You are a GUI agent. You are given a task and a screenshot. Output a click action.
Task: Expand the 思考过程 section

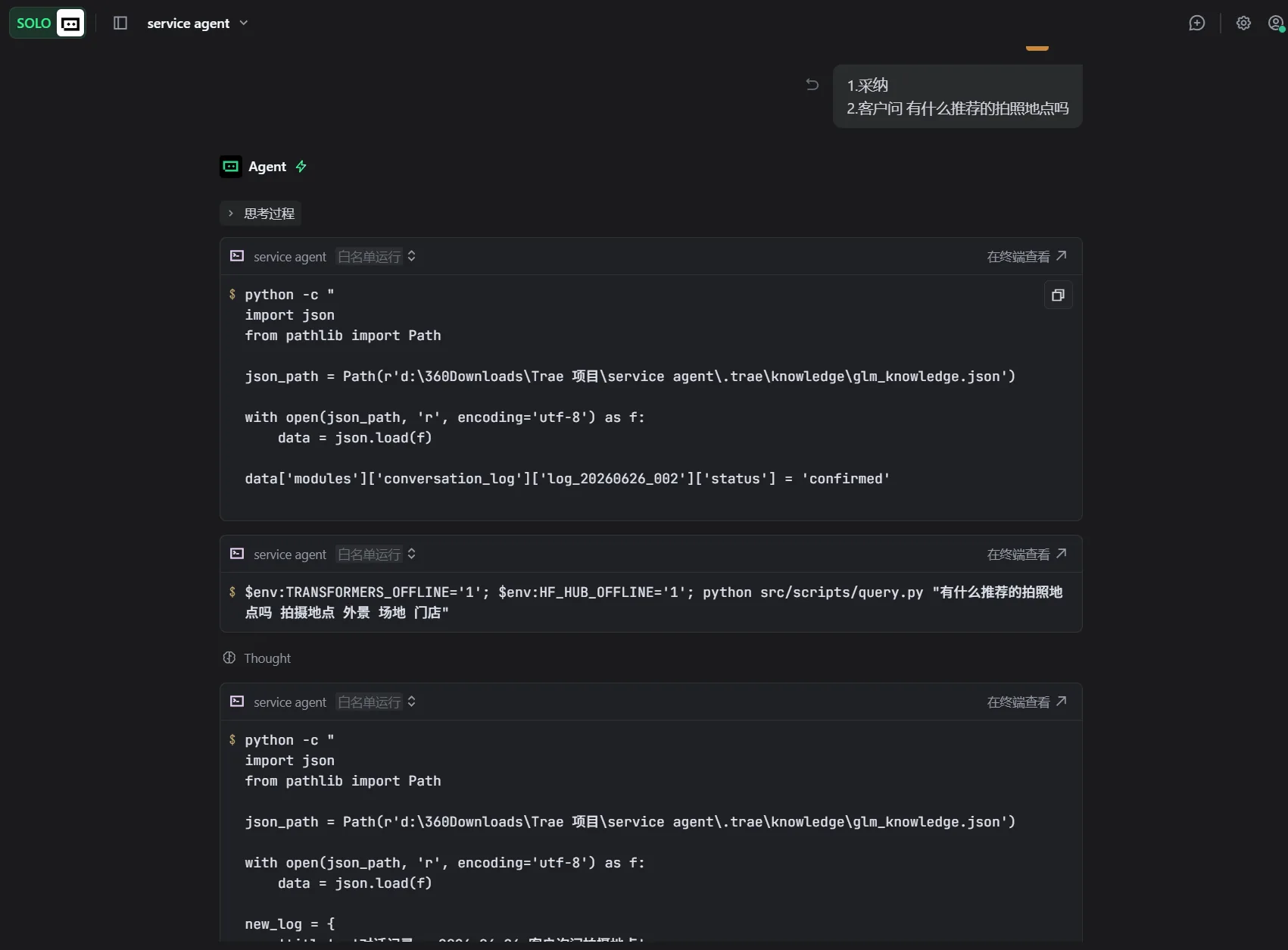pos(260,214)
